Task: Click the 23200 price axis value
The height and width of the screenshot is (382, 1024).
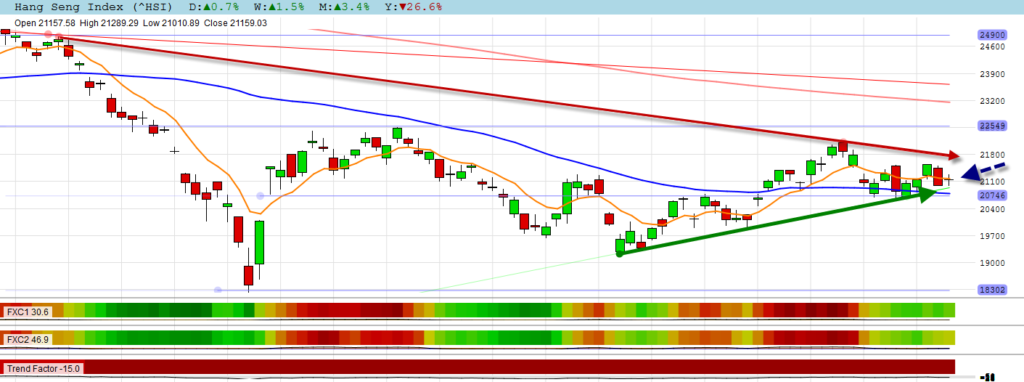Action: pos(991,101)
